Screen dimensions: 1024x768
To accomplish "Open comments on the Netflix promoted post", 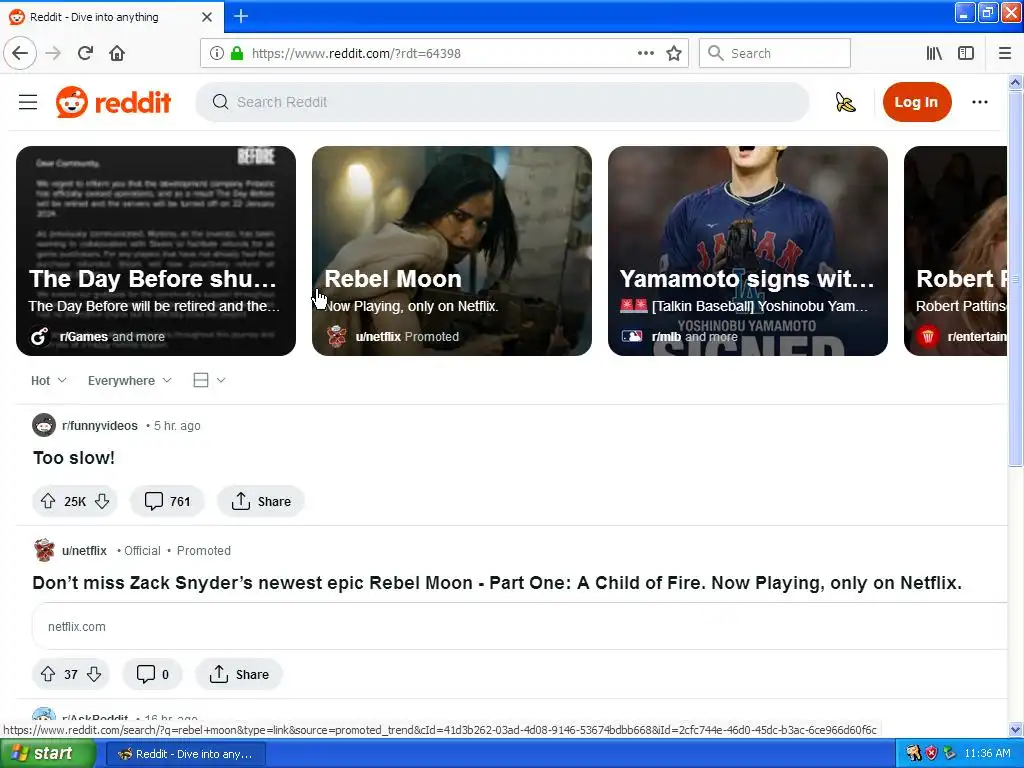I will pos(152,674).
